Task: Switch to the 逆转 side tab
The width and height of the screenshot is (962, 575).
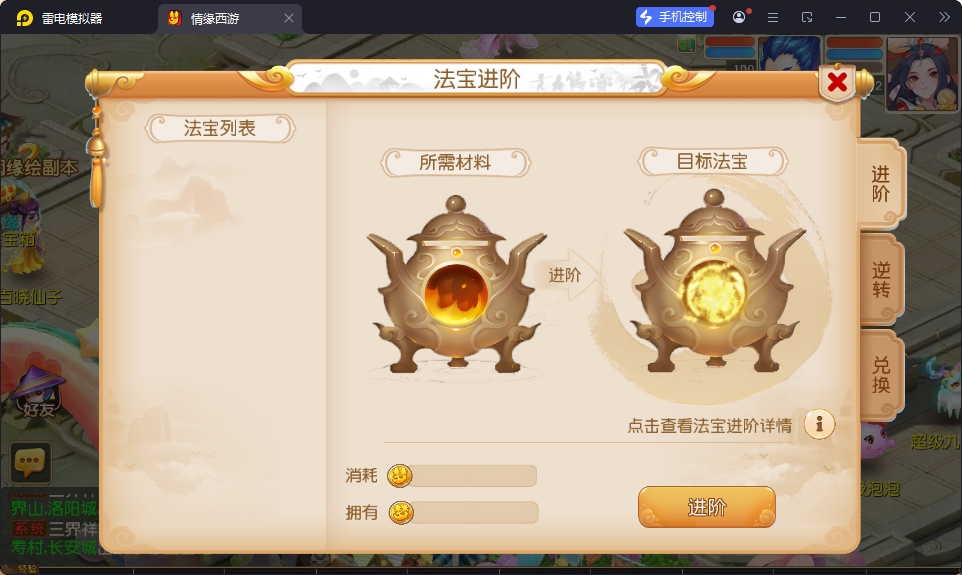Action: (x=881, y=280)
